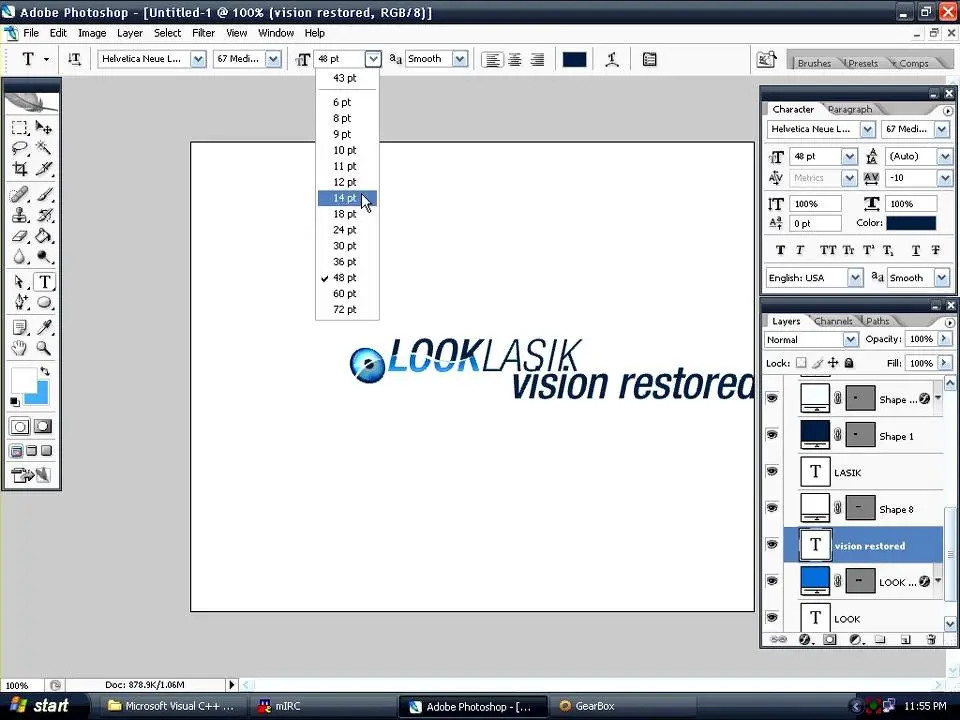This screenshot has width=960, height=720.
Task: Select the Crop tool
Action: [x=20, y=169]
